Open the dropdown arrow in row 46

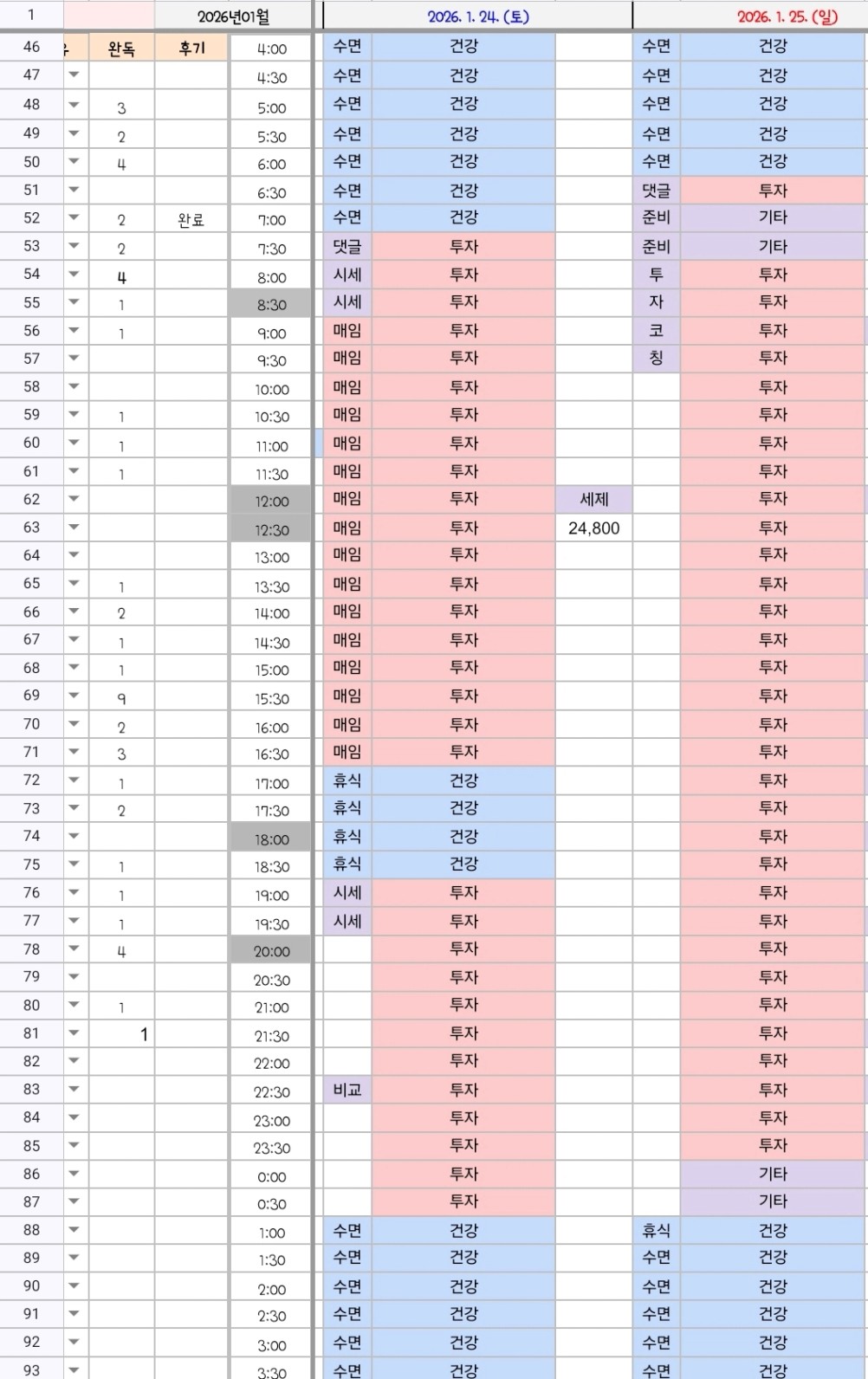[x=74, y=48]
